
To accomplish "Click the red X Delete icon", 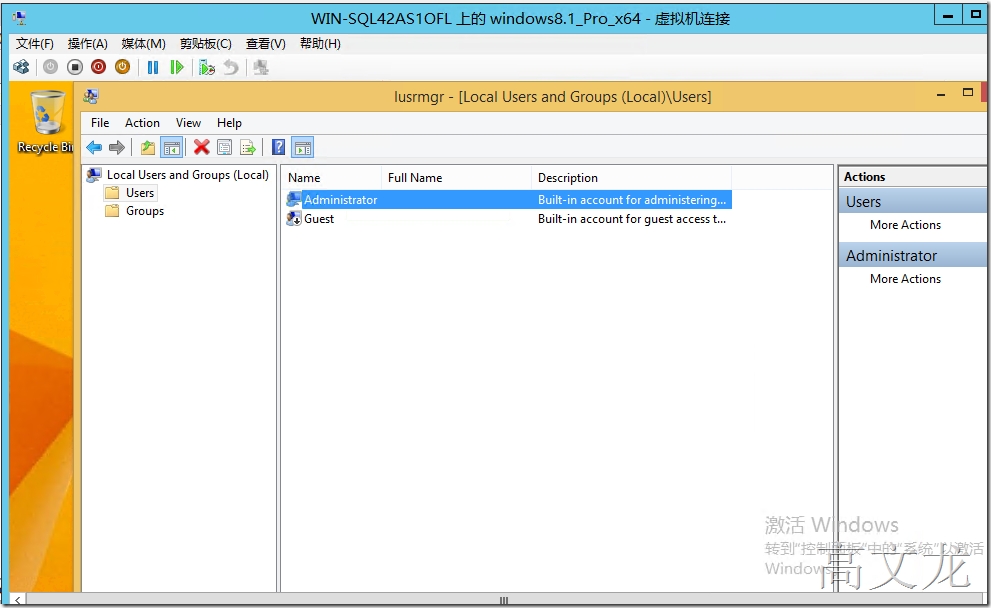I will click(202, 147).
